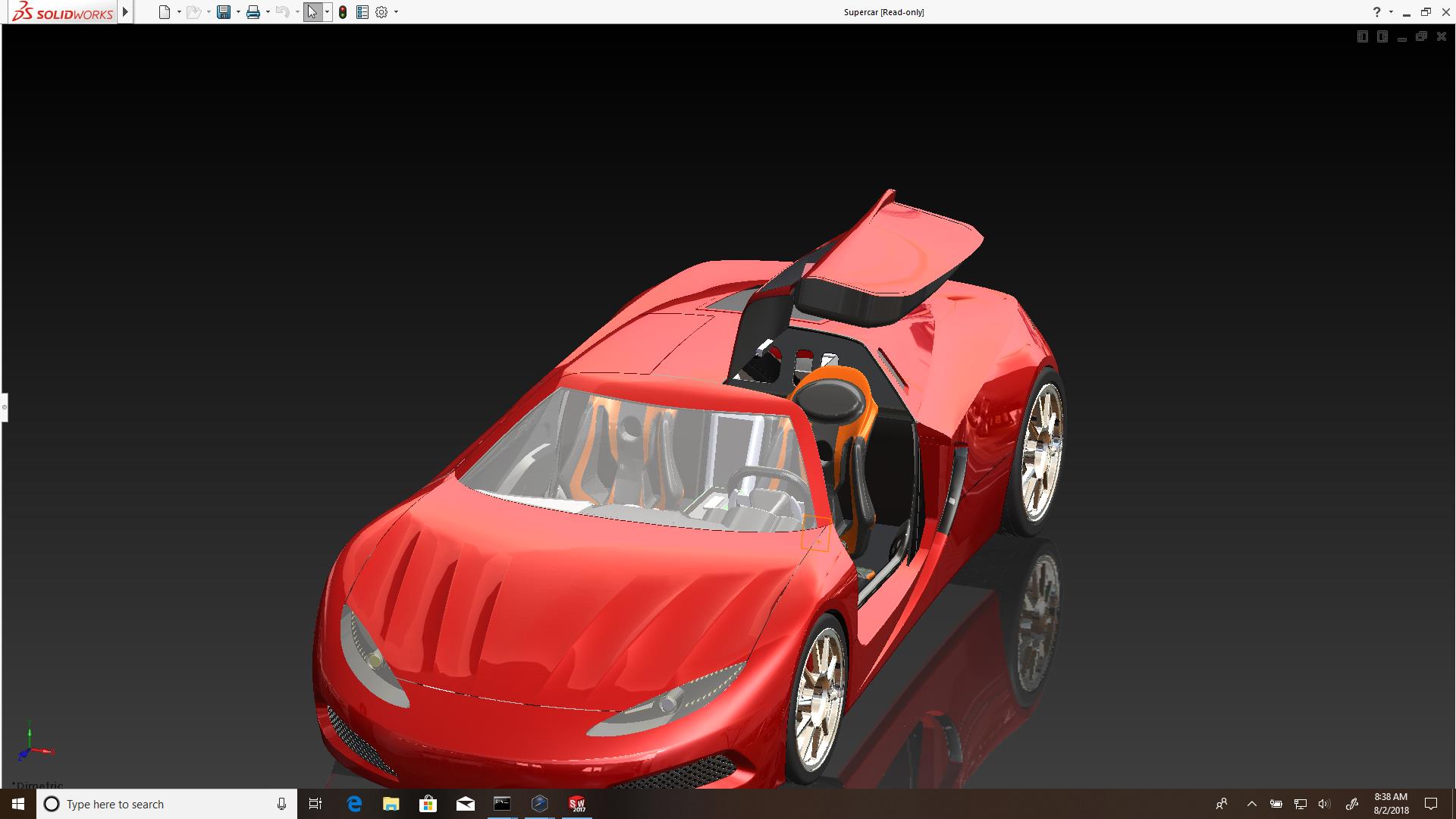
Task: Activate the Select arrow tool
Action: click(x=312, y=12)
